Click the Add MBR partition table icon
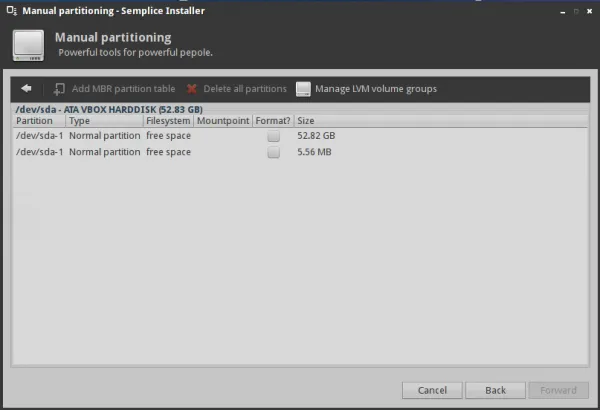This screenshot has width=600, height=410. pyautogui.click(x=59, y=89)
